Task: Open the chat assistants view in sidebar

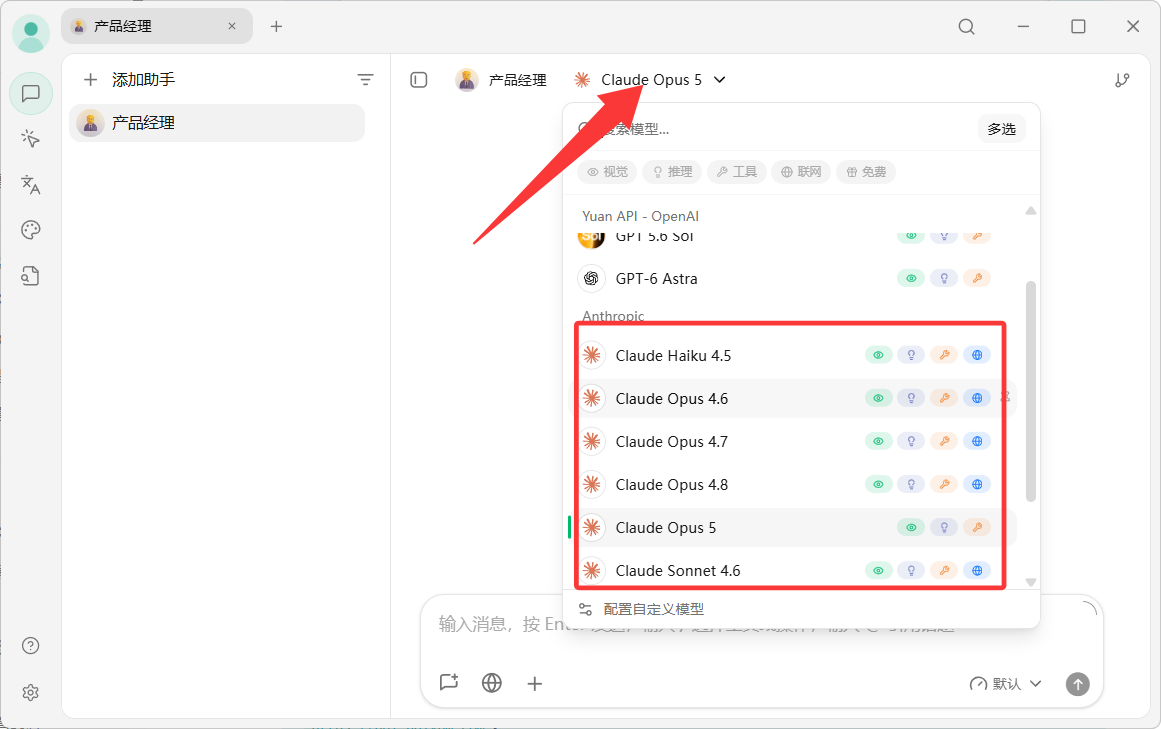Action: [30, 93]
